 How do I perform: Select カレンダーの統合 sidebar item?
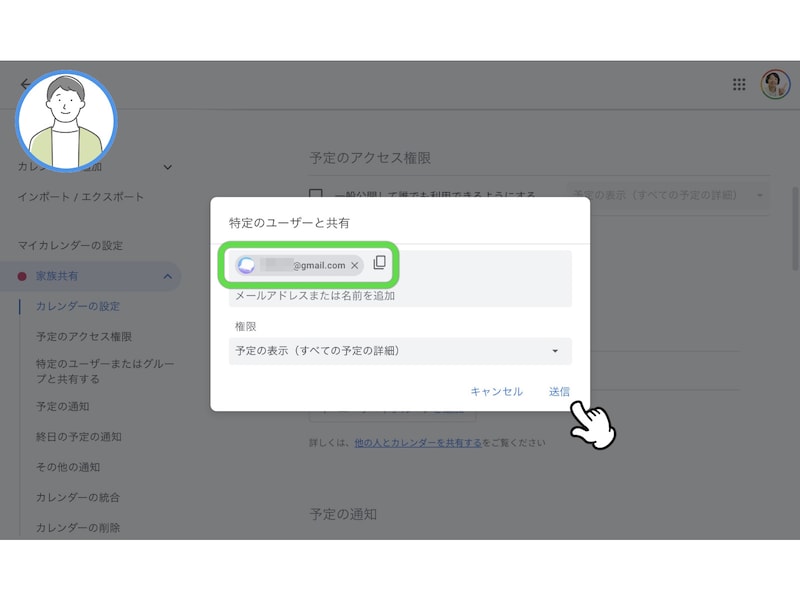[x=78, y=497]
